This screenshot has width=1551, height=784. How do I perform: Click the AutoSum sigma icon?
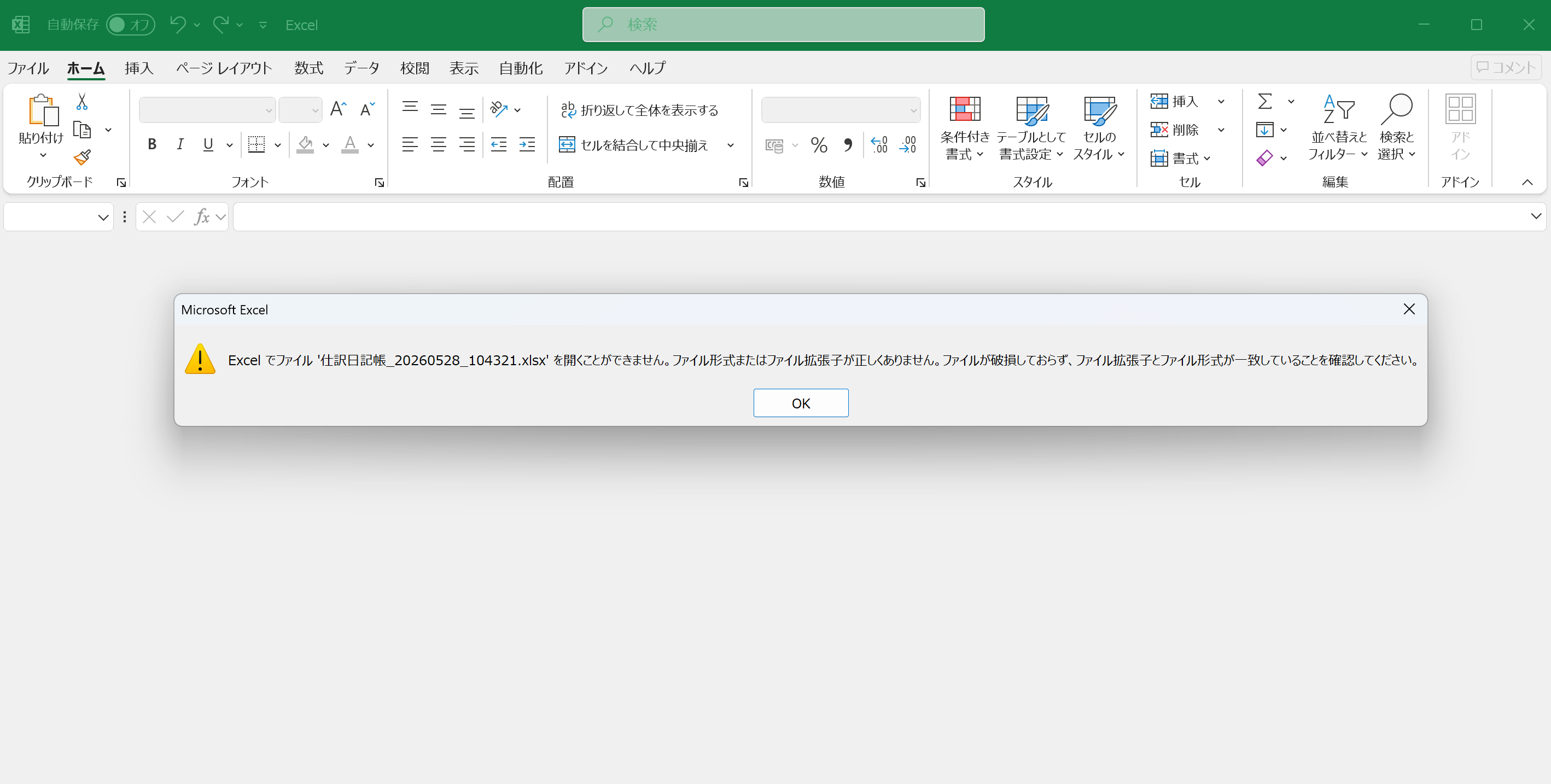coord(1265,102)
